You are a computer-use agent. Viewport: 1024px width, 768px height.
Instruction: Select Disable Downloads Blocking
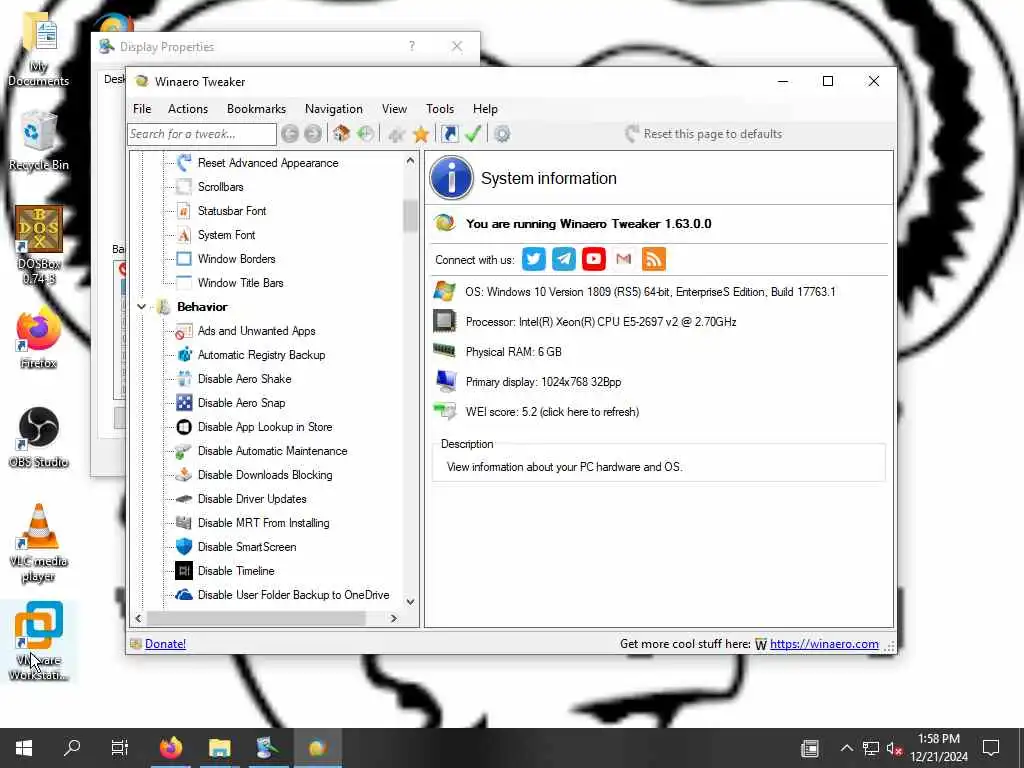264,475
